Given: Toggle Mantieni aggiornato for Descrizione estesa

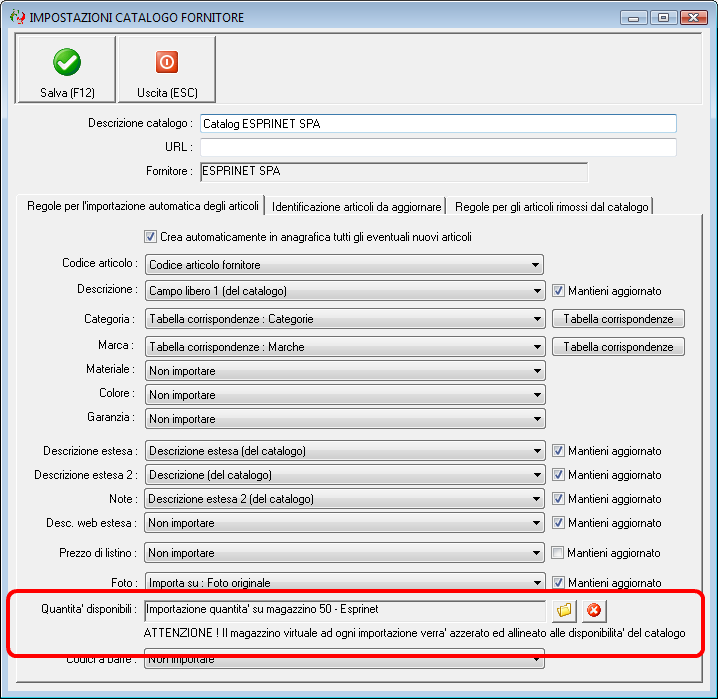Looking at the screenshot, I should pos(558,451).
